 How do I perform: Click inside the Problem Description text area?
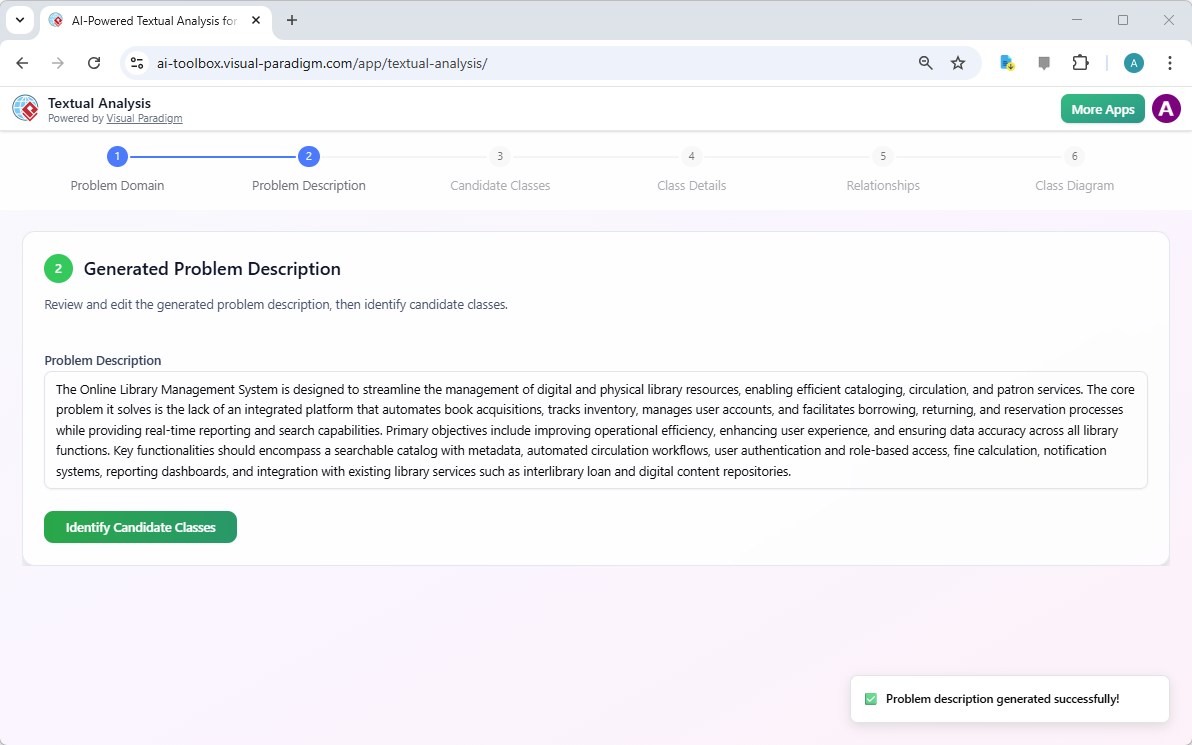[595, 430]
